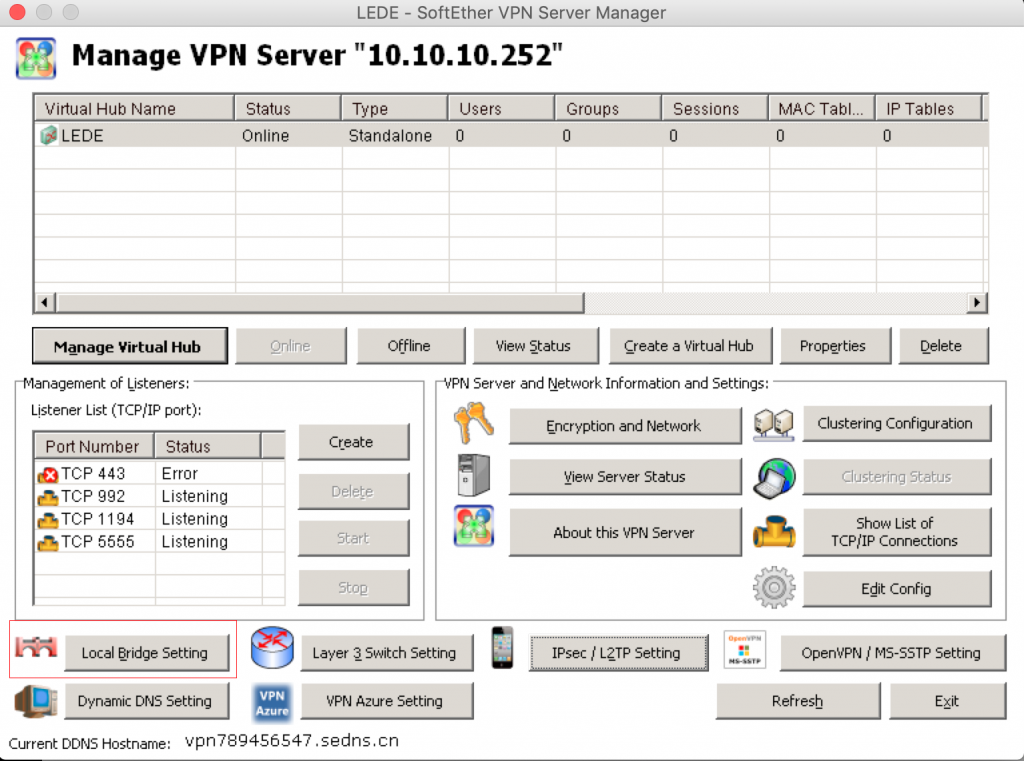Viewport: 1024px width, 761px height.
Task: Click the LEDE virtual hub cube icon
Action: click(48, 136)
